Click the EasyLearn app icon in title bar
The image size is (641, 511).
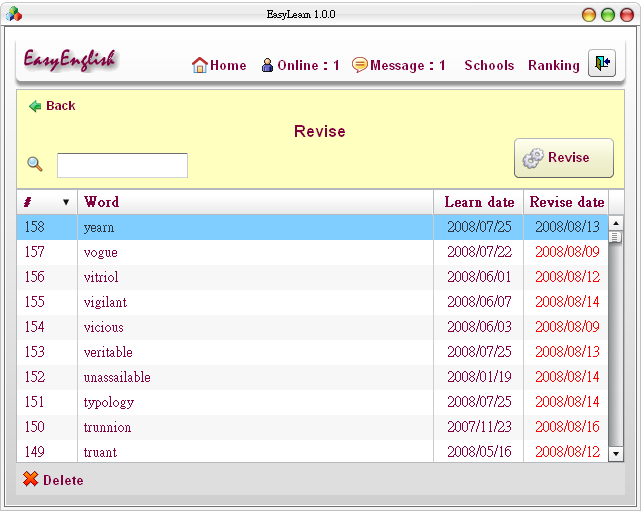pos(14,14)
